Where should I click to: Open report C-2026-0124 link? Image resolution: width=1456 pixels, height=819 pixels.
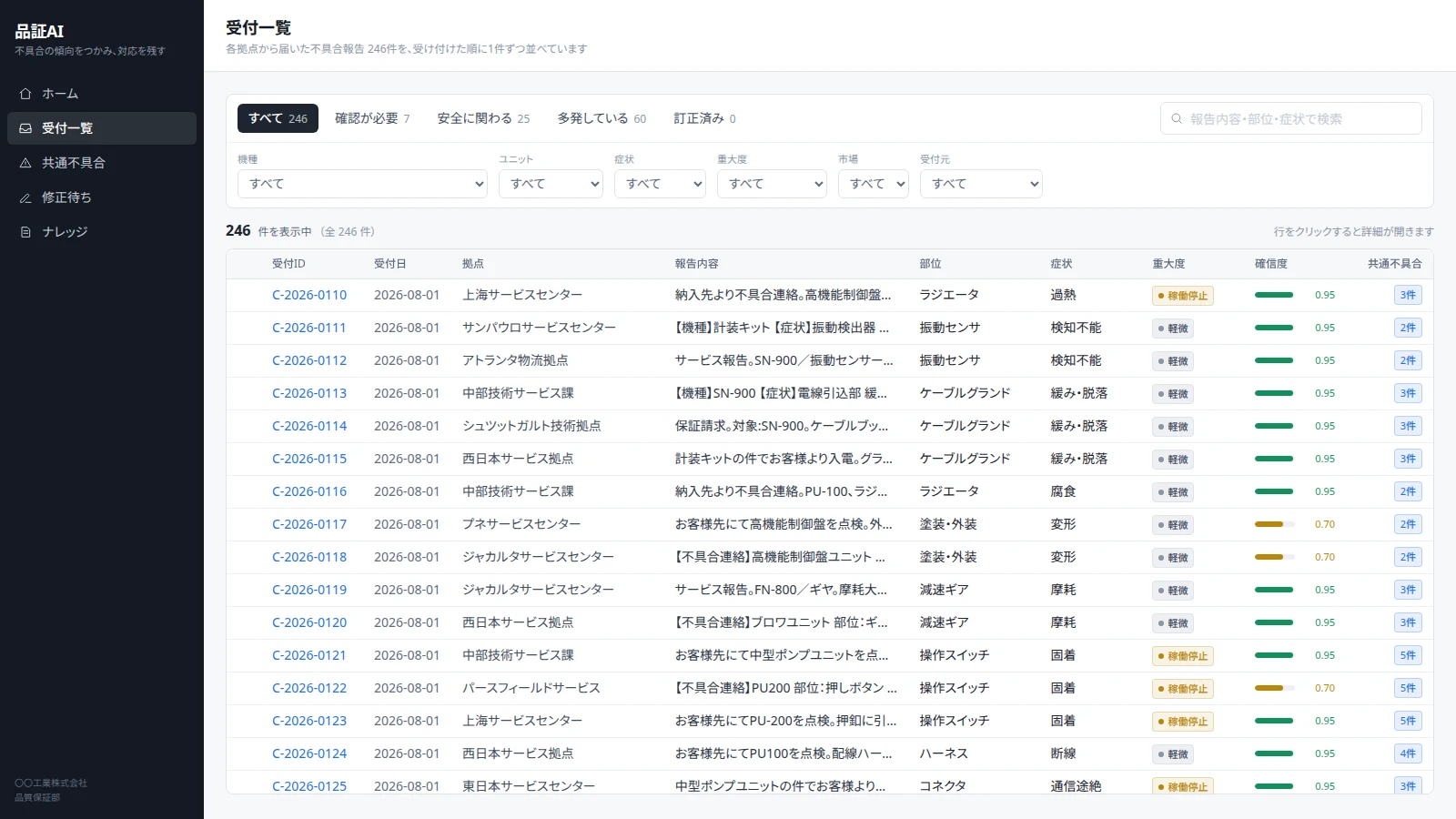click(309, 753)
